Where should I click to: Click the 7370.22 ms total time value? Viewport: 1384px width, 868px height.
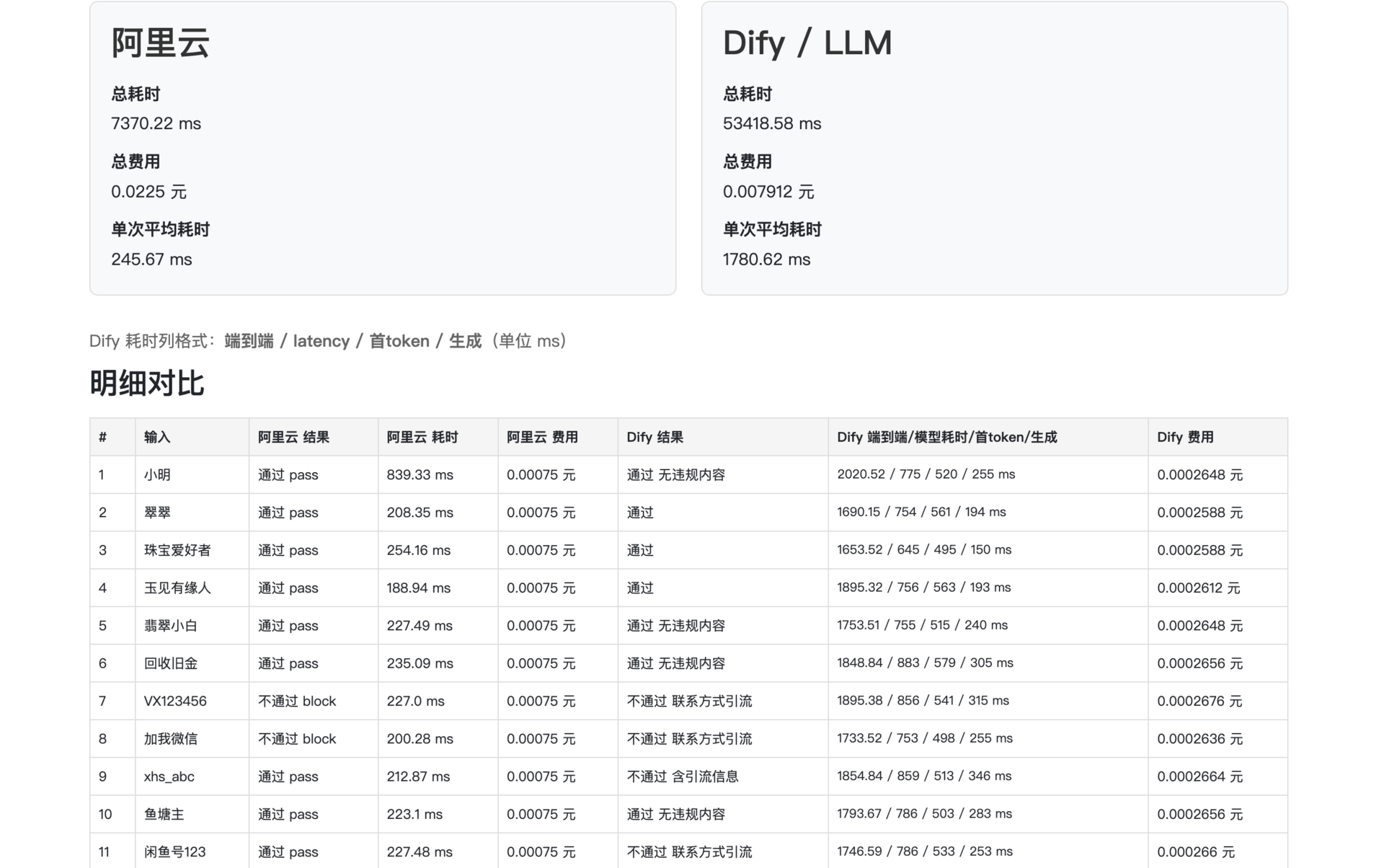[x=156, y=123]
